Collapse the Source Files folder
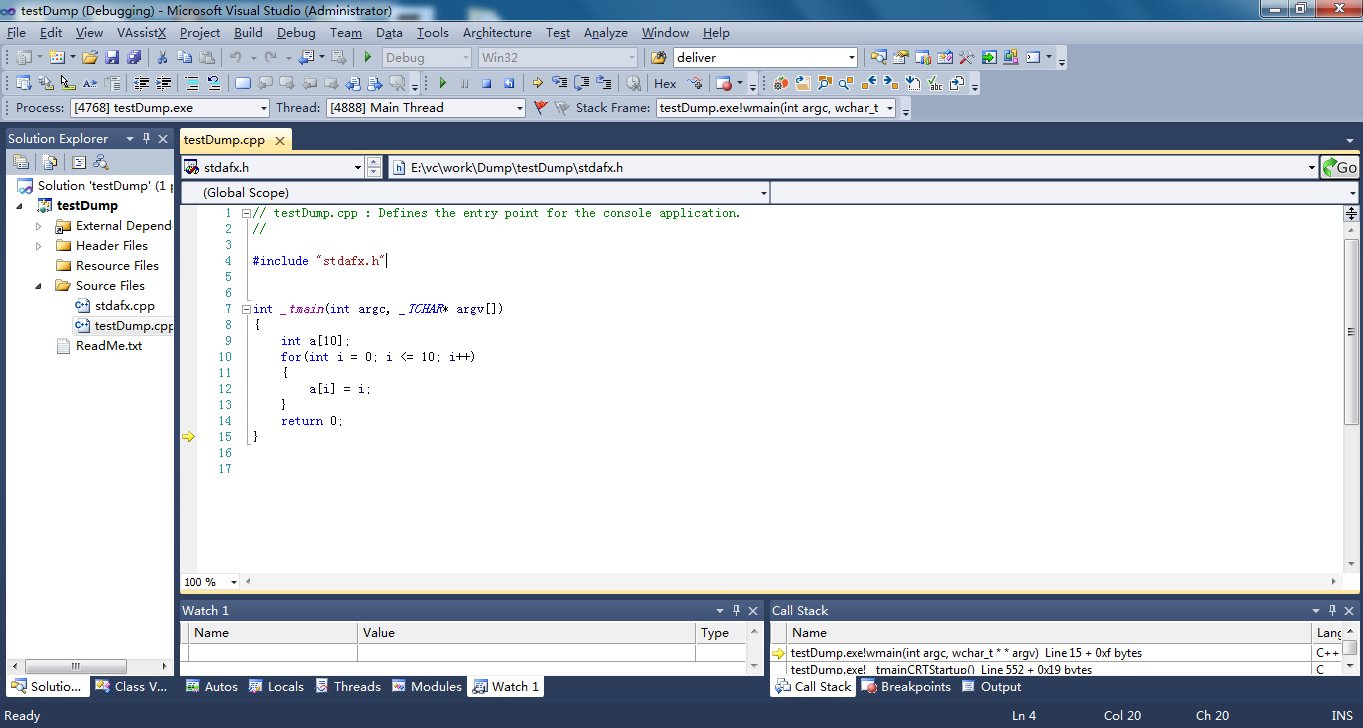 (x=39, y=286)
